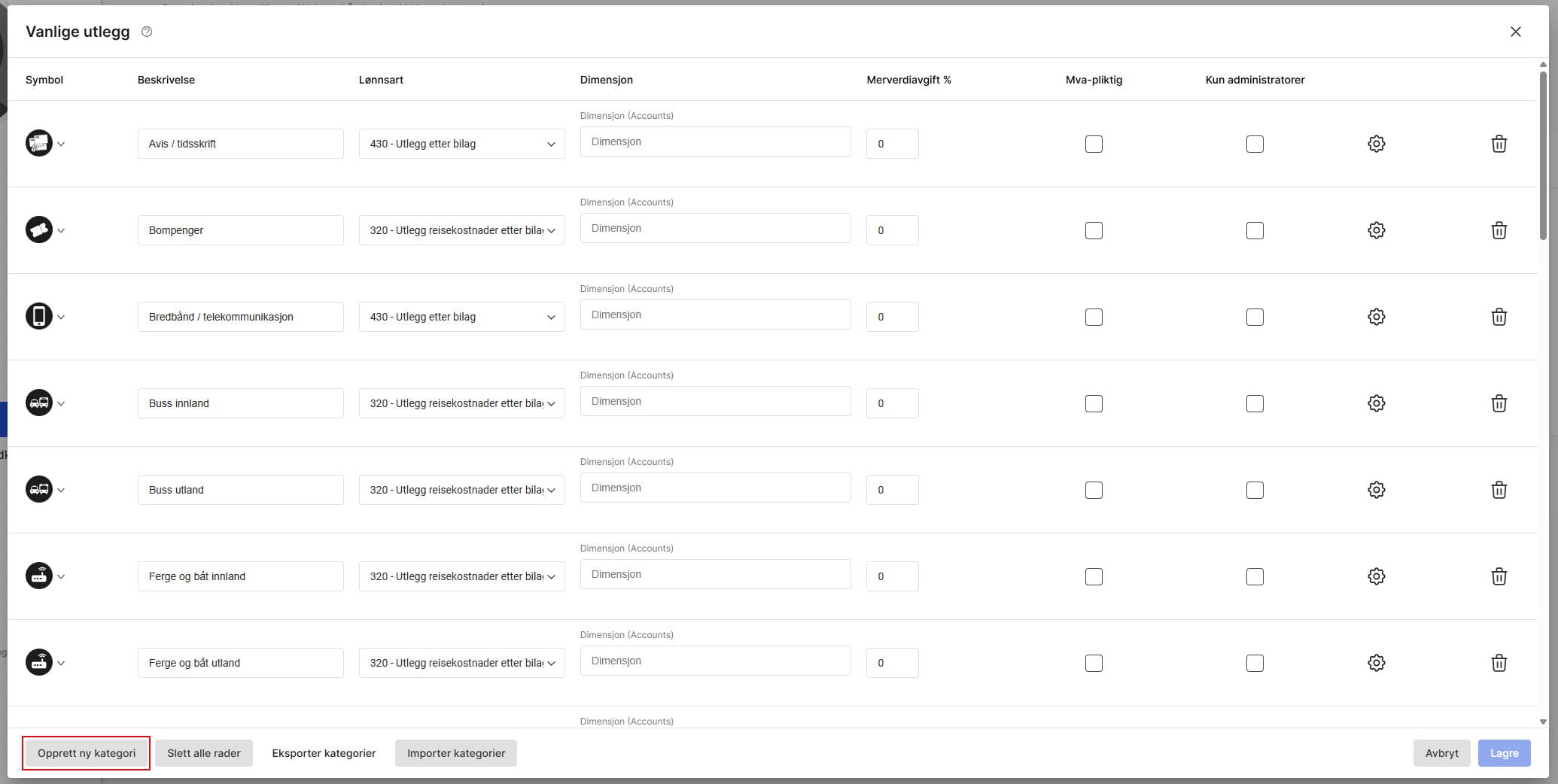Open settings gear for Avis / tidsskrift row

tap(1376, 144)
